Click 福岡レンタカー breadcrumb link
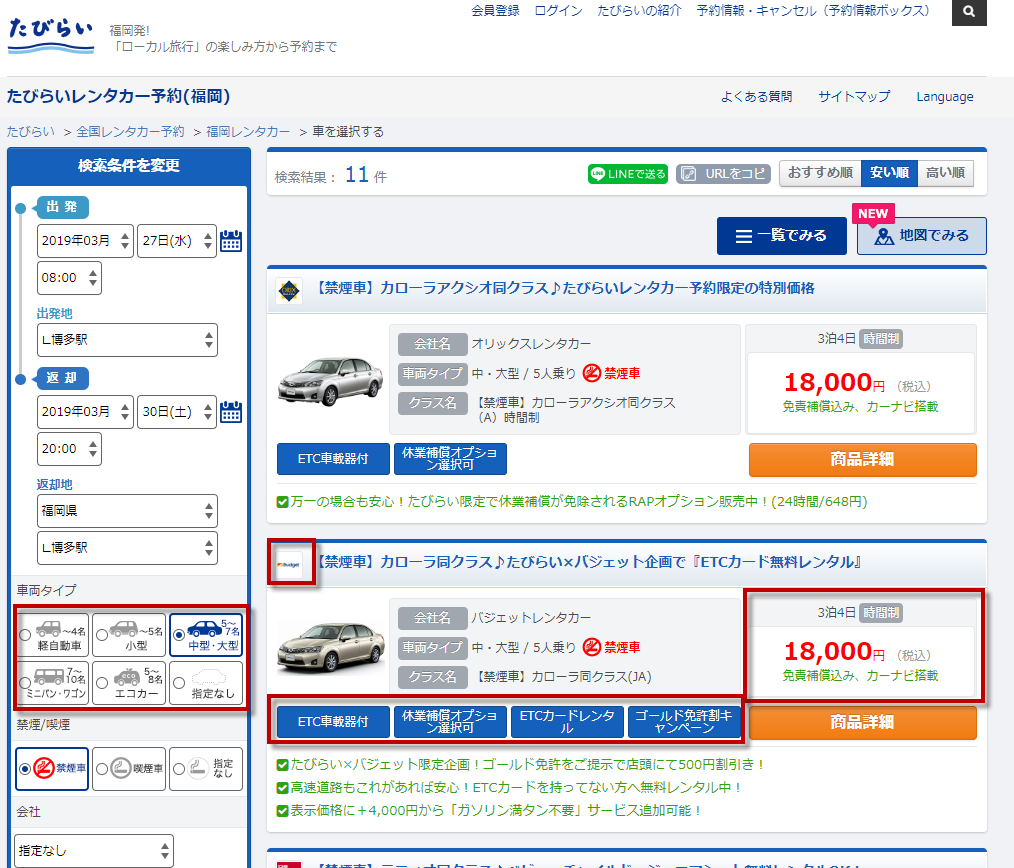Image resolution: width=1014 pixels, height=868 pixels. pyautogui.click(x=248, y=132)
